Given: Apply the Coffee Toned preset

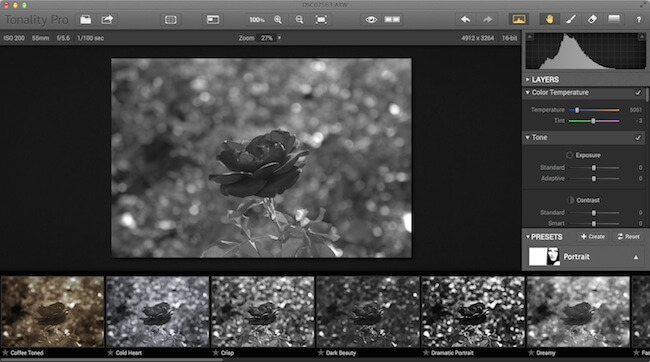Looking at the screenshot, I should point(52,312).
